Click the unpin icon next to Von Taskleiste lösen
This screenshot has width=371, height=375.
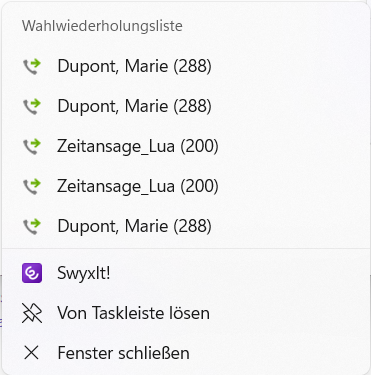[32, 313]
